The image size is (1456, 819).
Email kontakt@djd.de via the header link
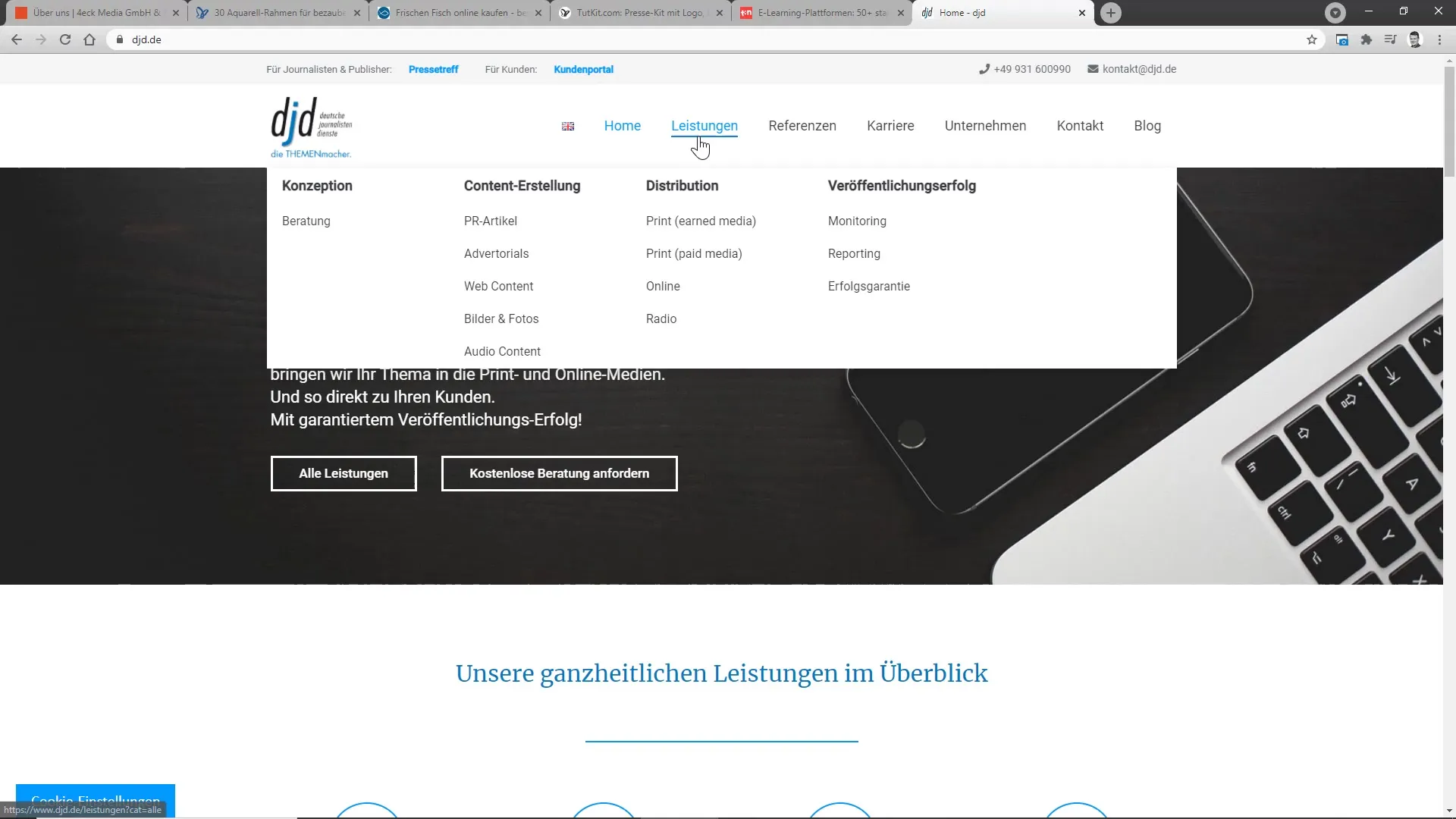[x=1132, y=69]
